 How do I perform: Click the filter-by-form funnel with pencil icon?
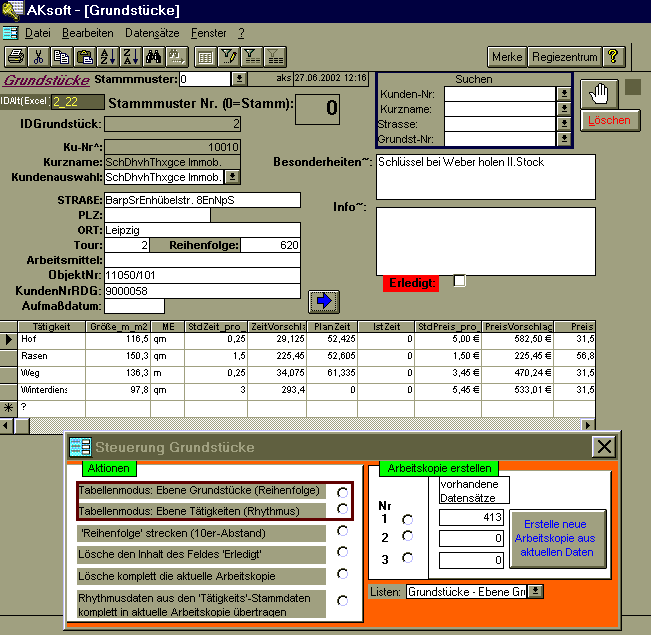coord(229,57)
